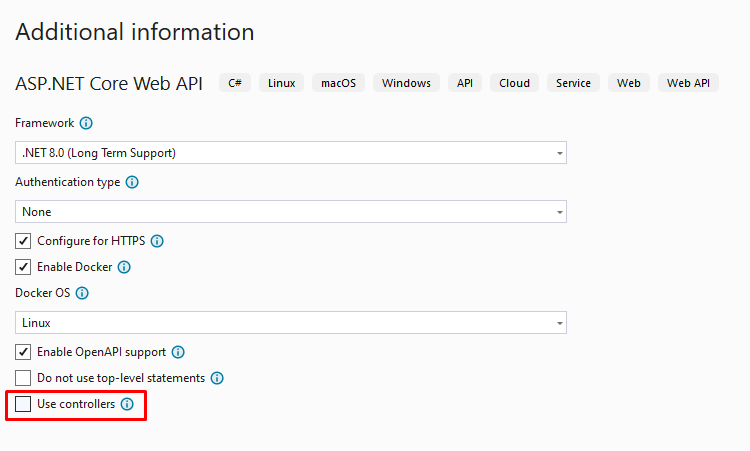
Task: Open the Framework version dropdown
Action: (290, 153)
